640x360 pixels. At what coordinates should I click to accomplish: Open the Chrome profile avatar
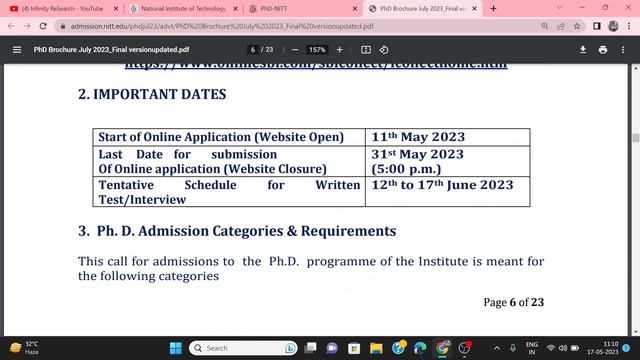[x=613, y=26]
